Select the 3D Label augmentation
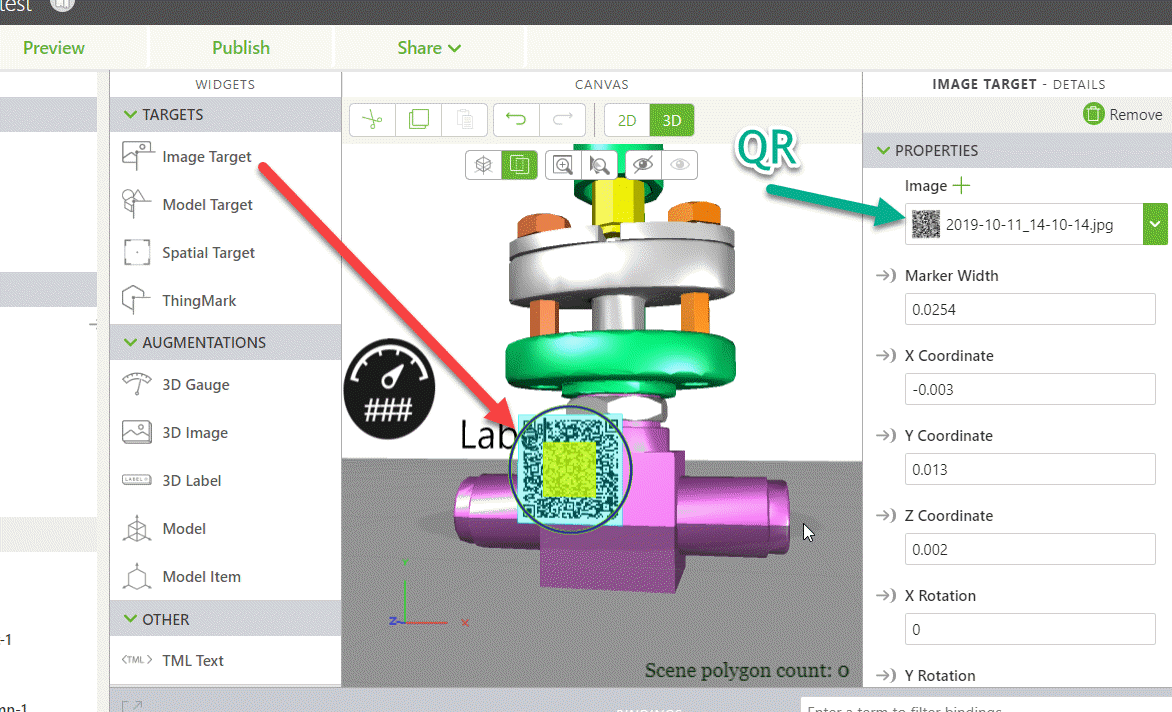This screenshot has height=712, width=1172. click(x=189, y=480)
